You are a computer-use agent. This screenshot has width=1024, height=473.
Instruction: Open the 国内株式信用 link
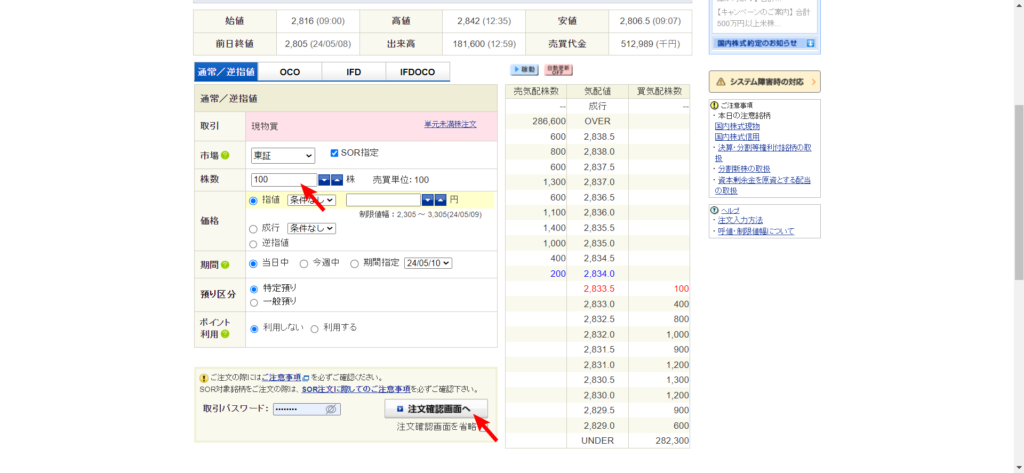(x=737, y=137)
